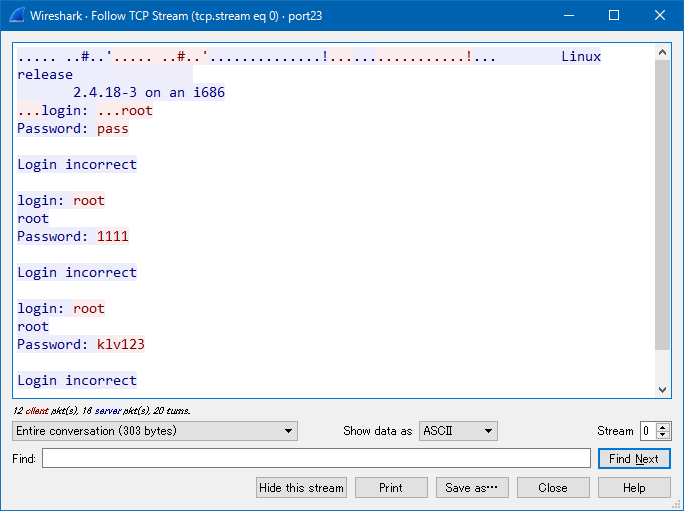
Task: Maximize the Follow TCP Stream window
Action: 614,15
